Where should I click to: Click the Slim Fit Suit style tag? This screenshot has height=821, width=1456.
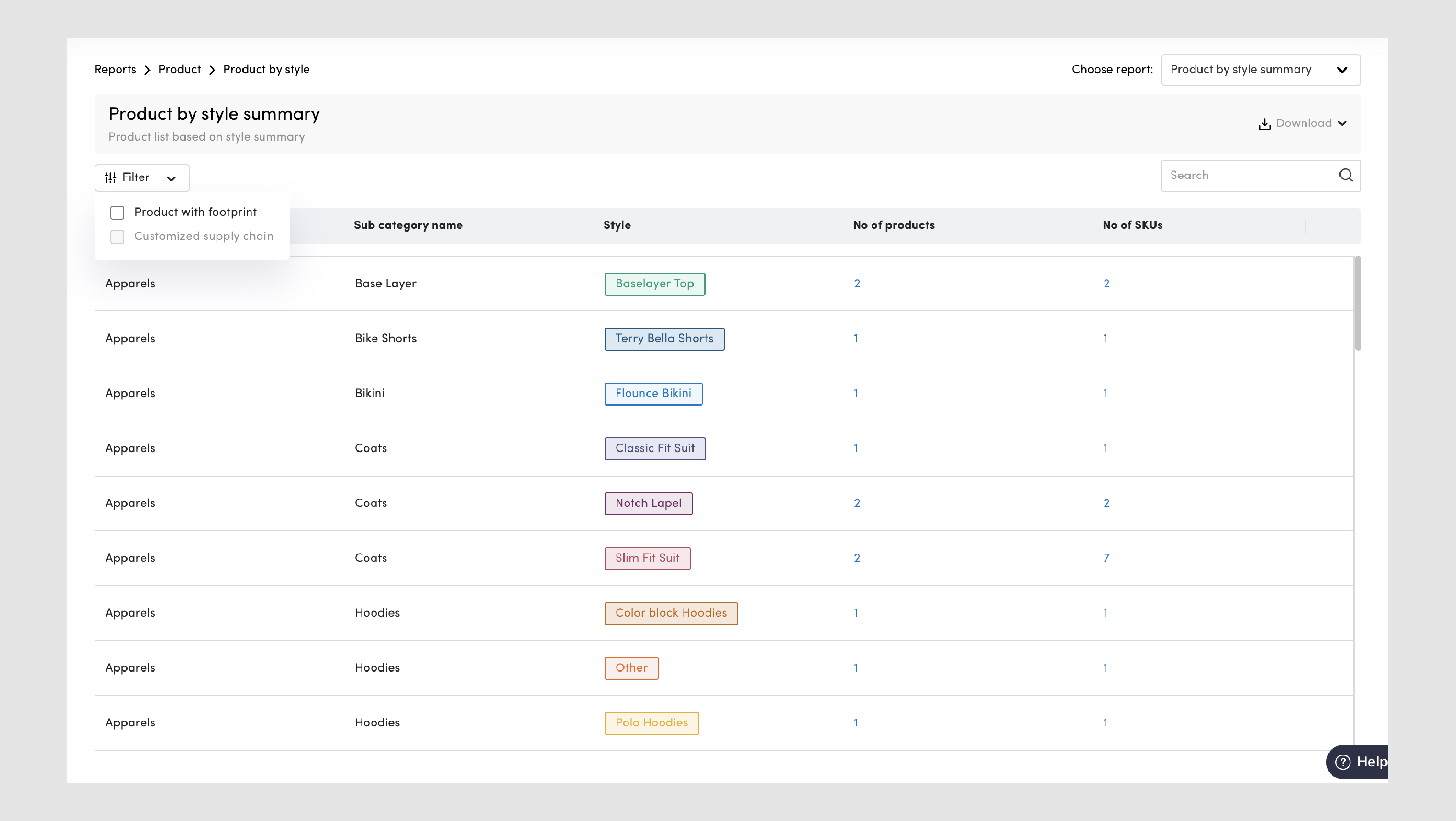647,558
